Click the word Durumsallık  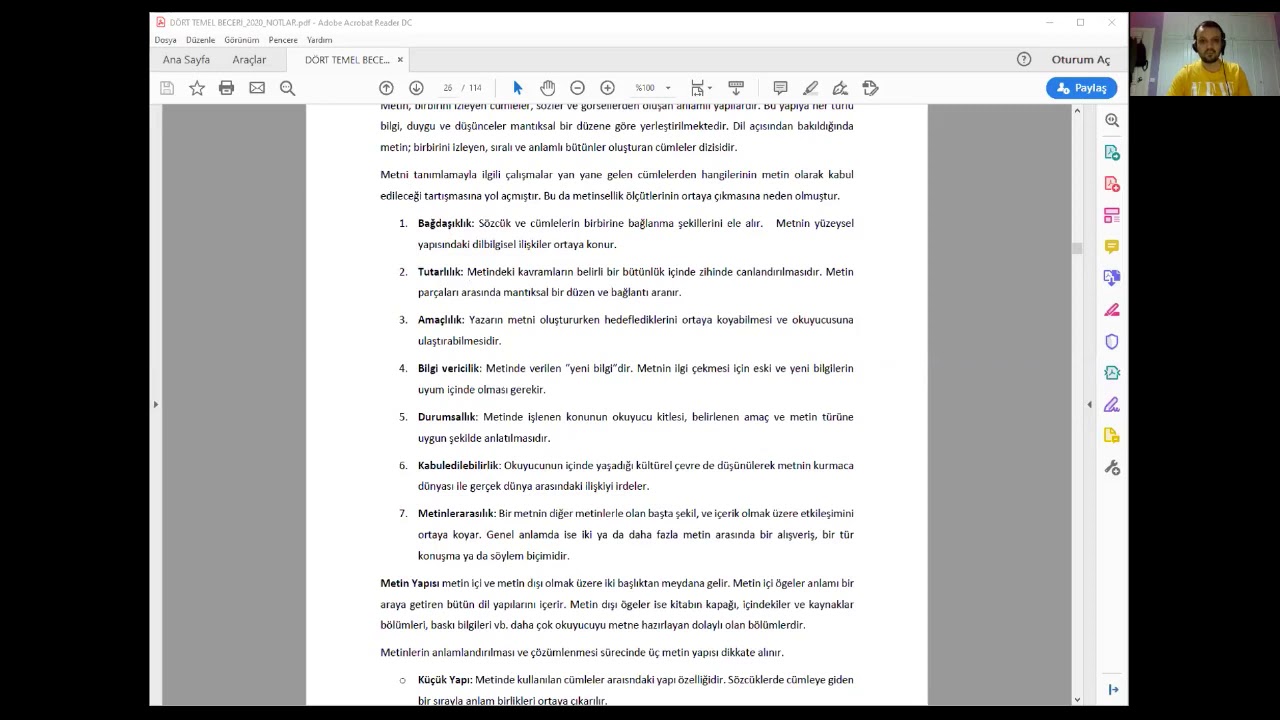click(x=447, y=417)
